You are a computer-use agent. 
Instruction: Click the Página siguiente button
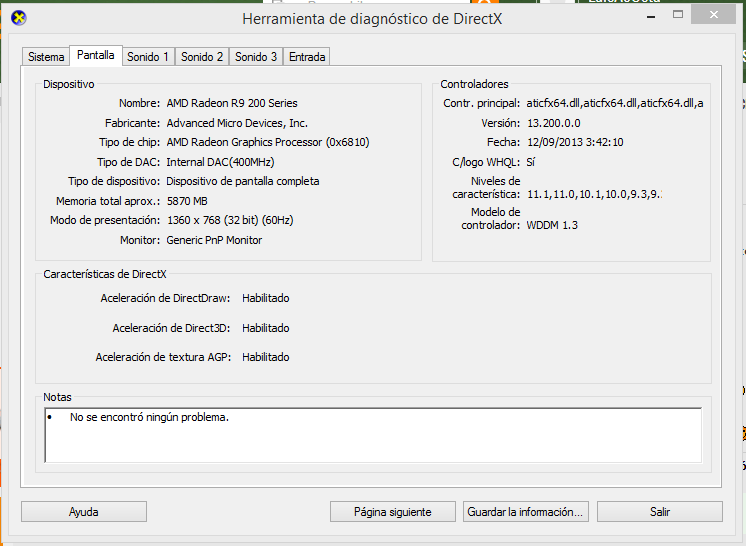point(393,512)
